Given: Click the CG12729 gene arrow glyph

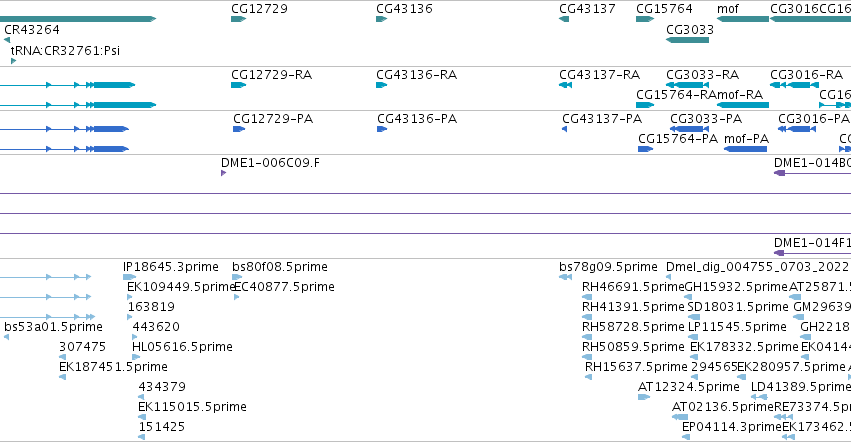Looking at the screenshot, I should point(238,19).
